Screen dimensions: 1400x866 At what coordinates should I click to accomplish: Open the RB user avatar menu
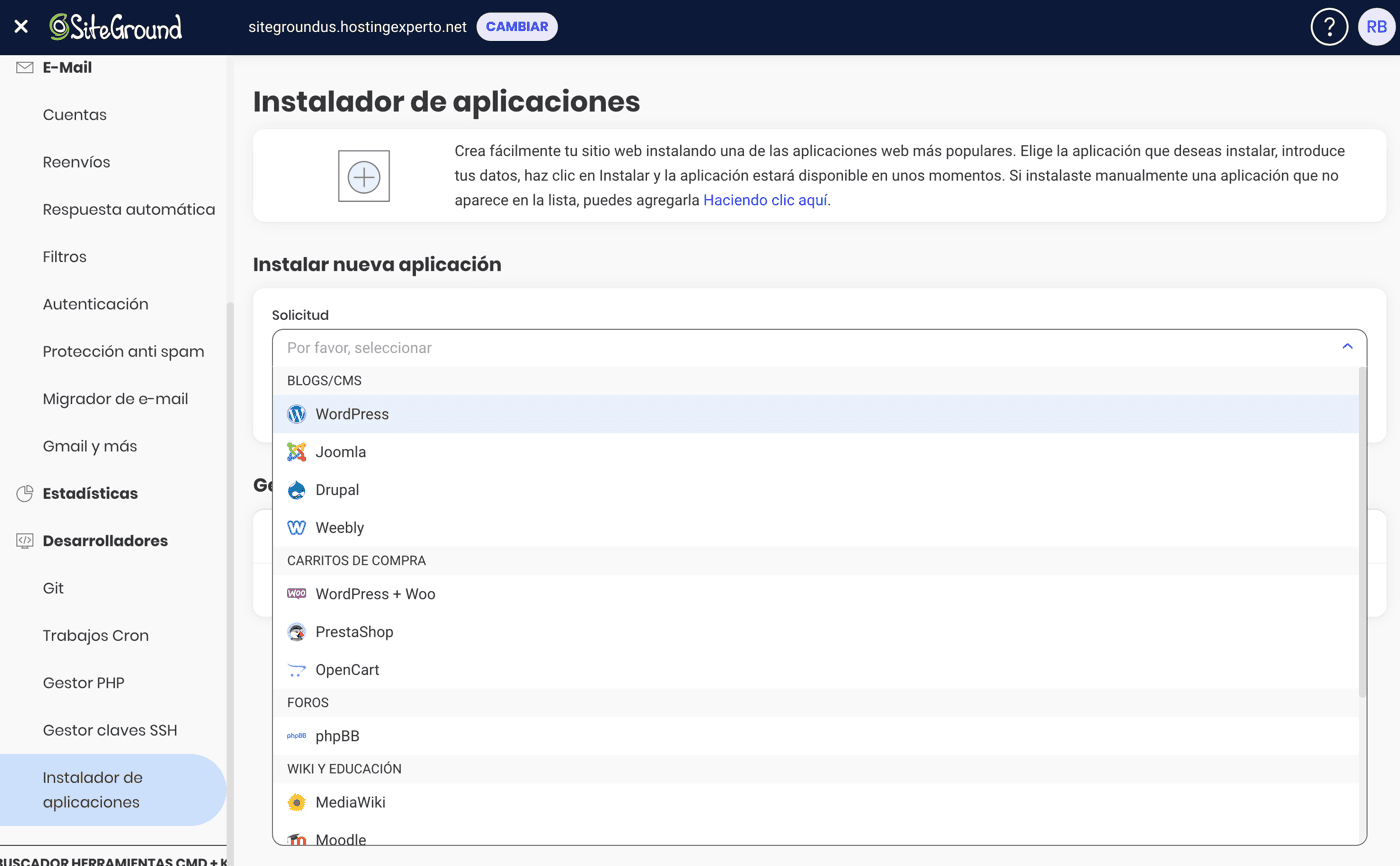(x=1376, y=27)
